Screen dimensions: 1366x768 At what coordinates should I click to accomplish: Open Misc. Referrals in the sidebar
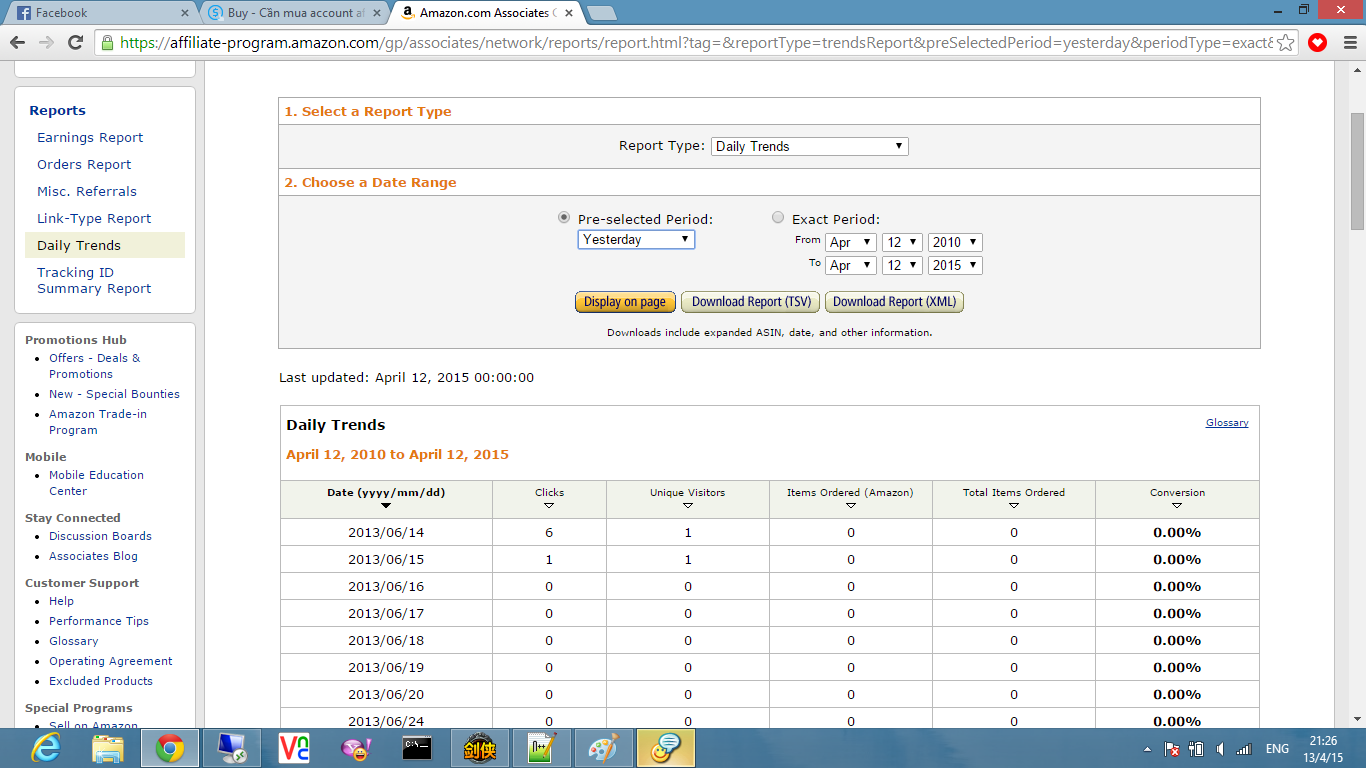pos(87,192)
